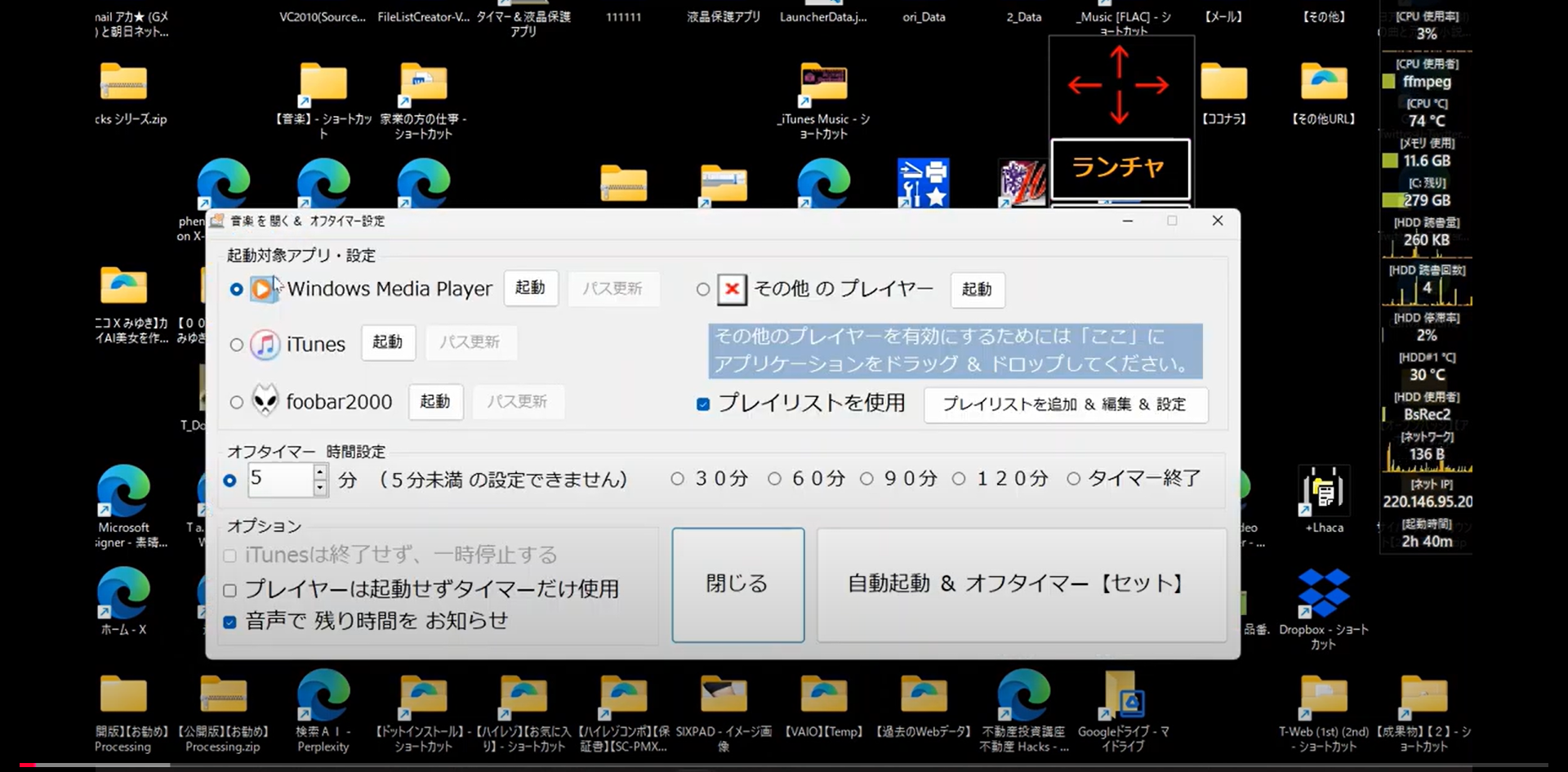Screen dimensions: 1568x772
Task: Click the timer minutes input field
Action: 279,480
